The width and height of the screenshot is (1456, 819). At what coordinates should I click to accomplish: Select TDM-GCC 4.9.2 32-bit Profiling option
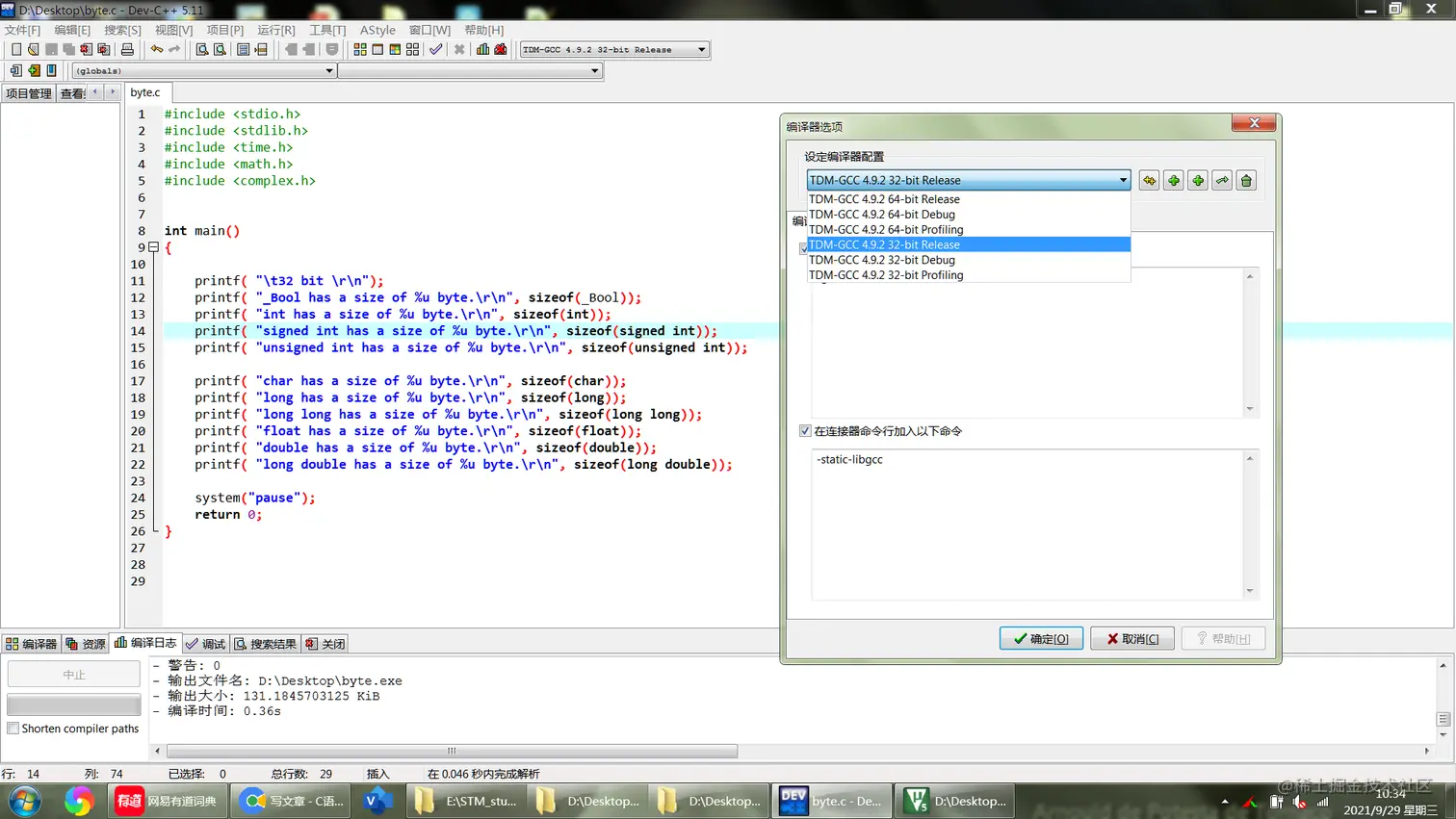tap(968, 275)
